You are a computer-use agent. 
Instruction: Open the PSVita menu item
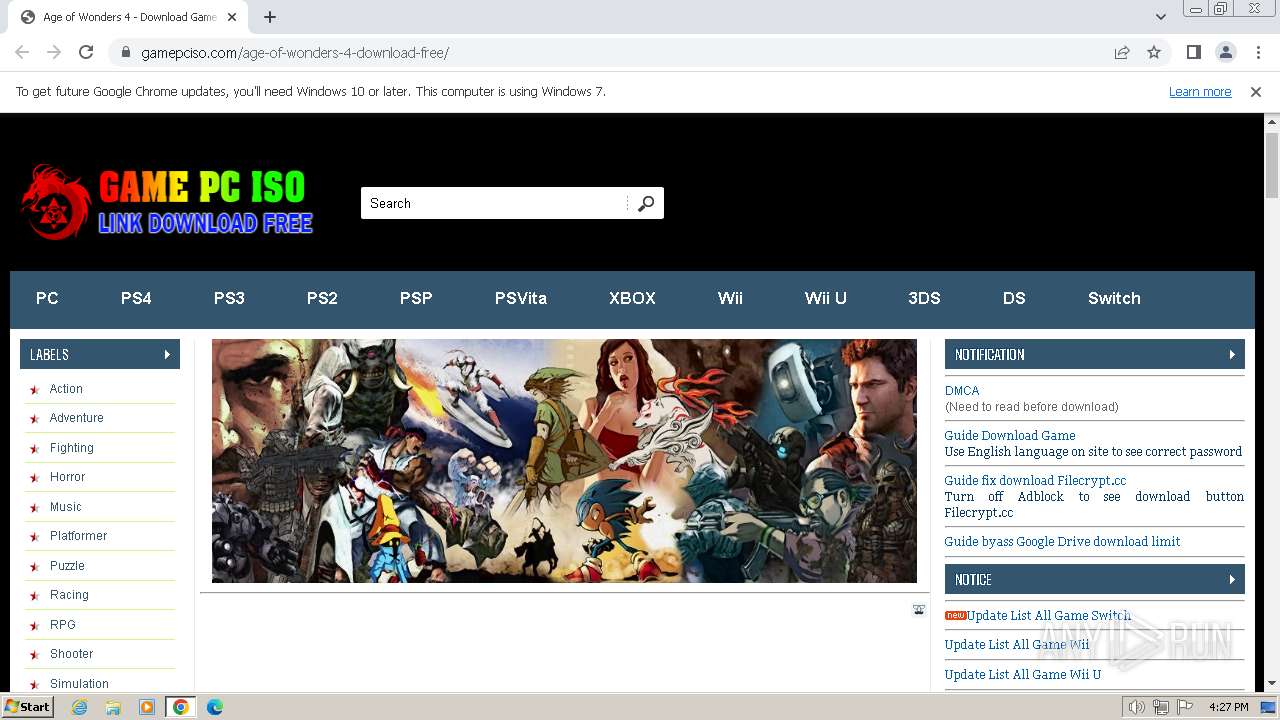point(521,298)
